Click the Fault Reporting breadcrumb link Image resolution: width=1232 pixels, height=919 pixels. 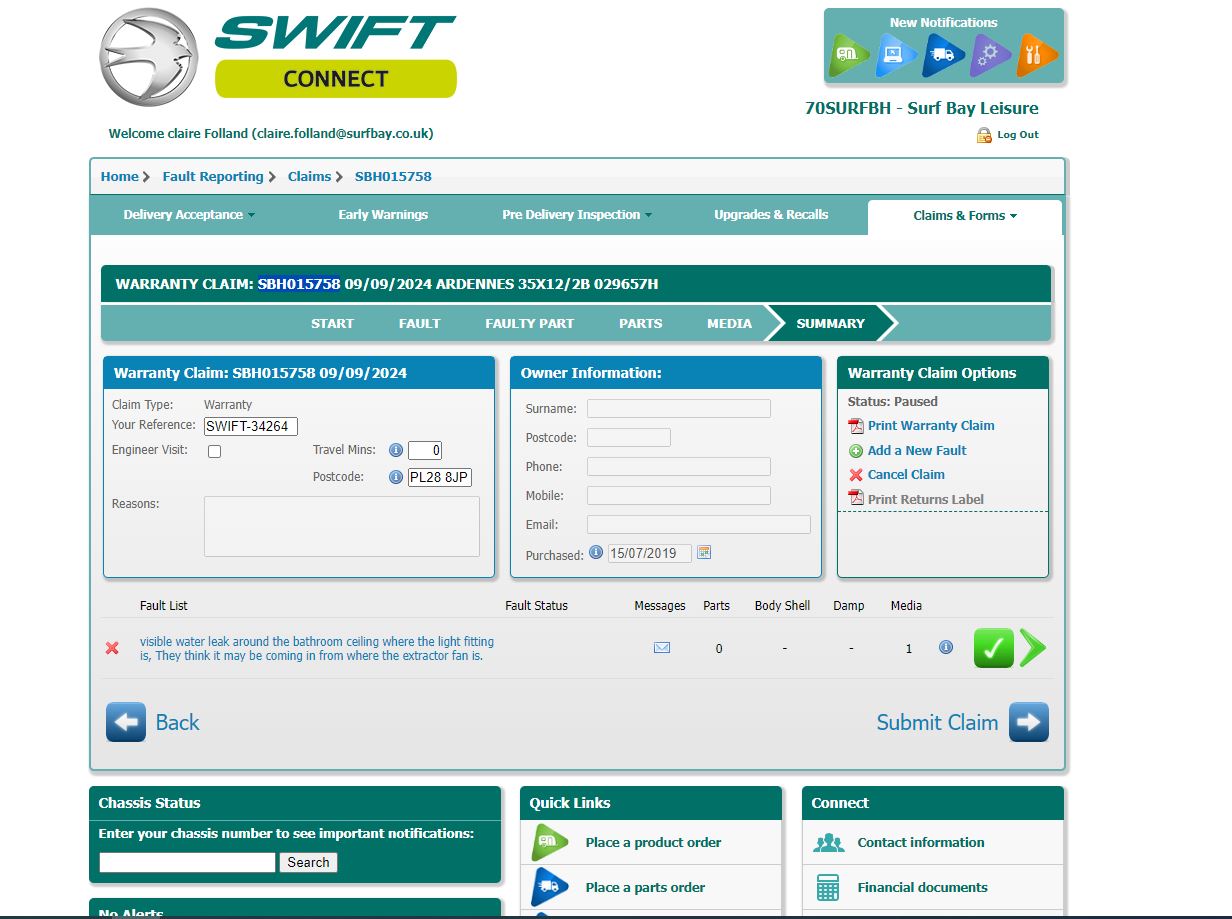pyautogui.click(x=213, y=177)
